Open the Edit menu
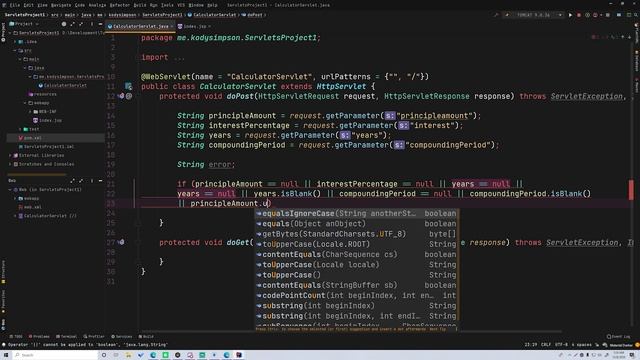The width and height of the screenshot is (640, 360). [29, 5]
